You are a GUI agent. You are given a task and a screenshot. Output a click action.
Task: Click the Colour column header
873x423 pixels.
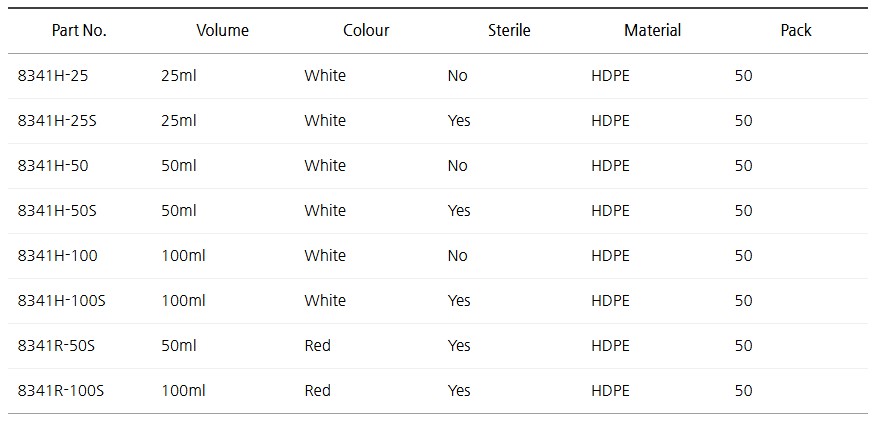[x=366, y=30]
